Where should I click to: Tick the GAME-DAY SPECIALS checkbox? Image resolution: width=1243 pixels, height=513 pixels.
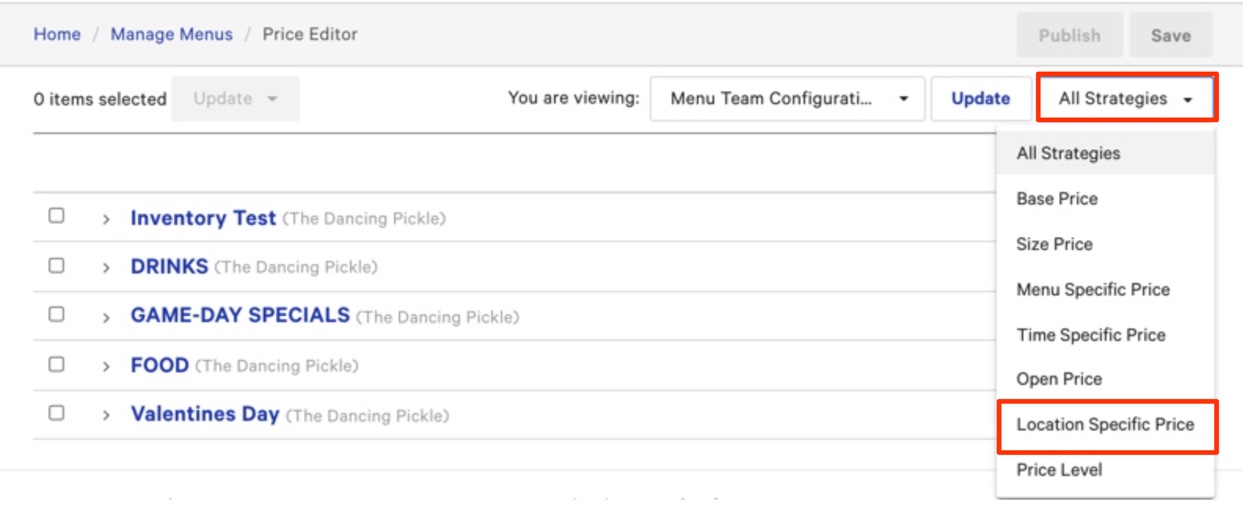point(57,315)
